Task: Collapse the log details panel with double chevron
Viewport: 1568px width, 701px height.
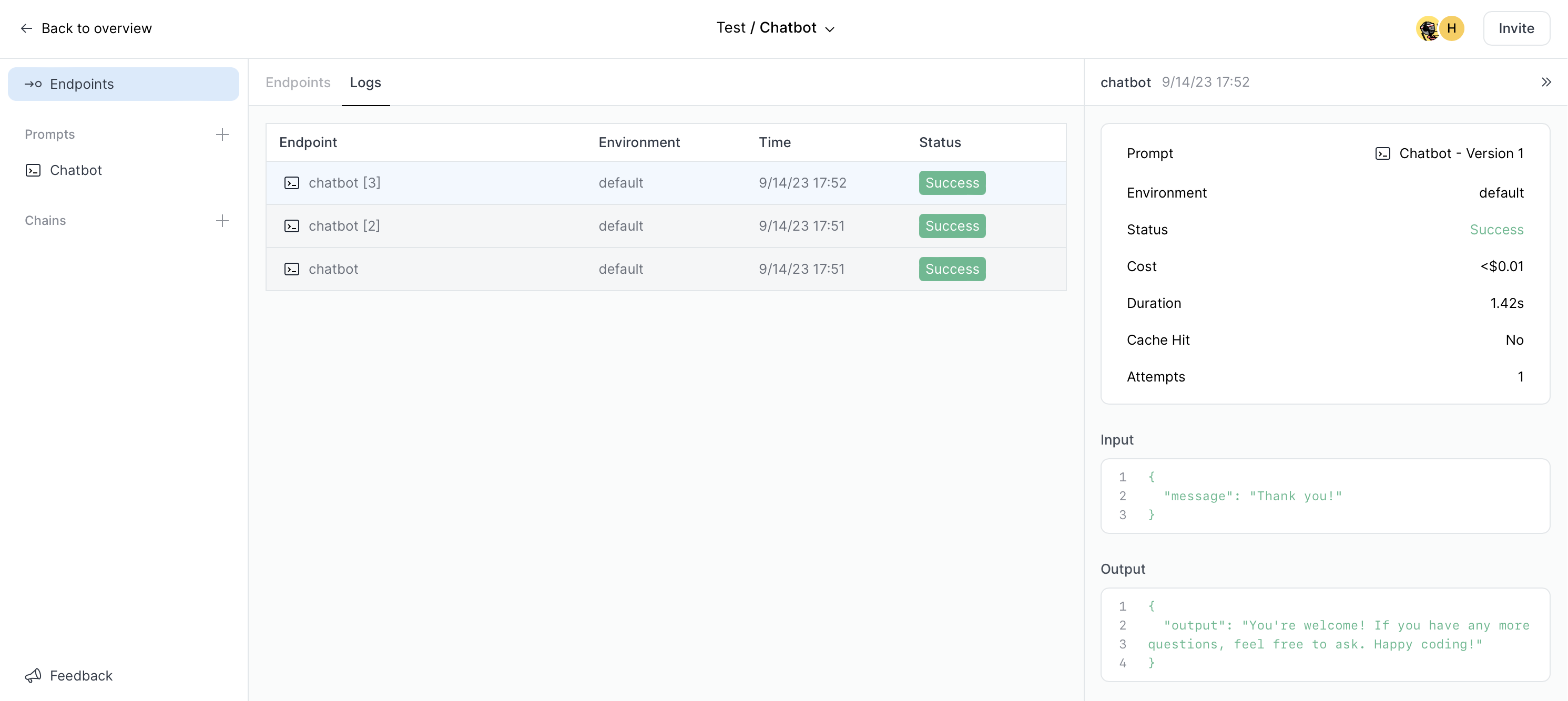Action: point(1546,82)
